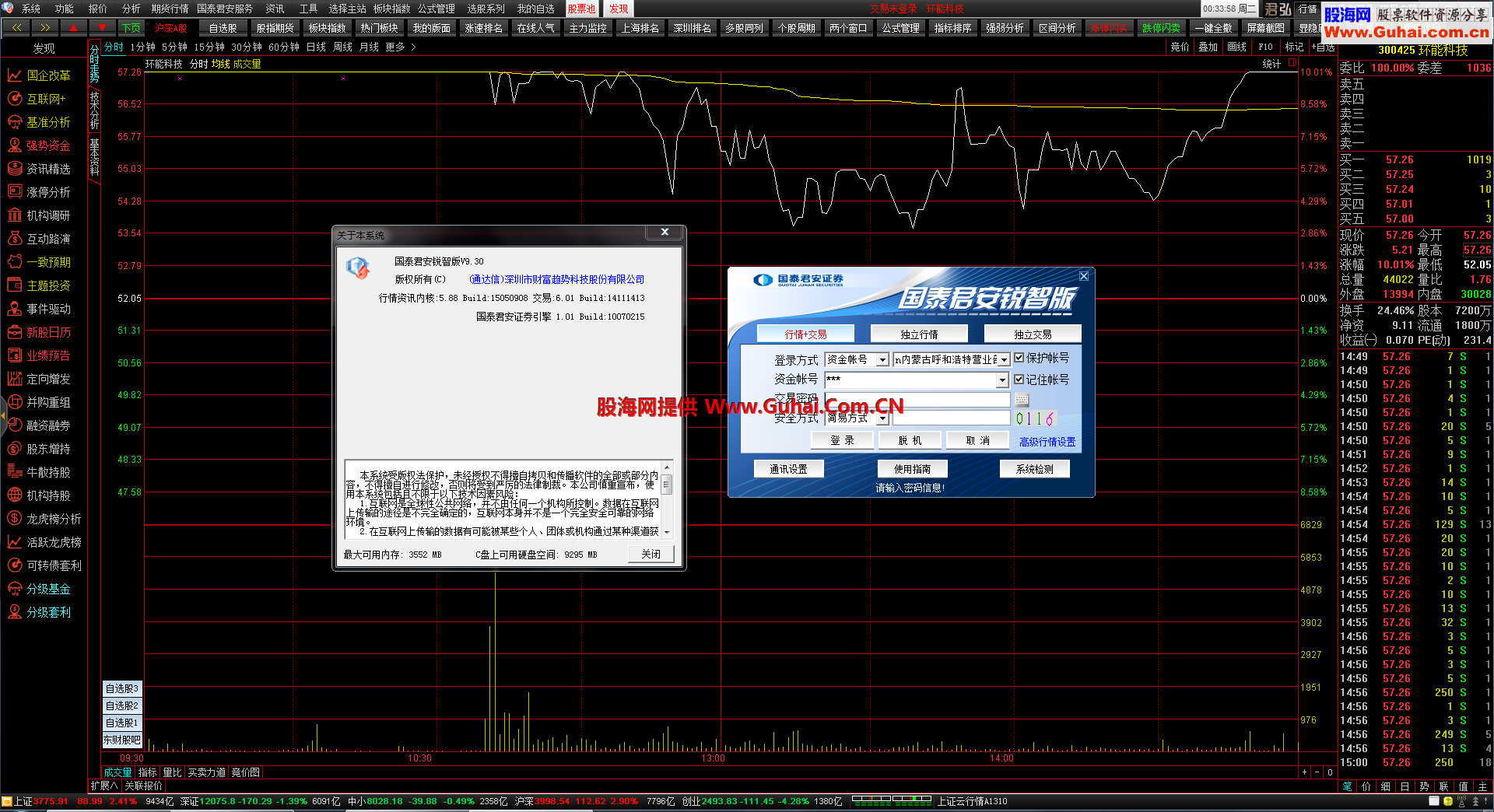This screenshot has height=812, width=1494.
Task: Click the yellow hexagon status bar icon
Action: (x=1447, y=801)
